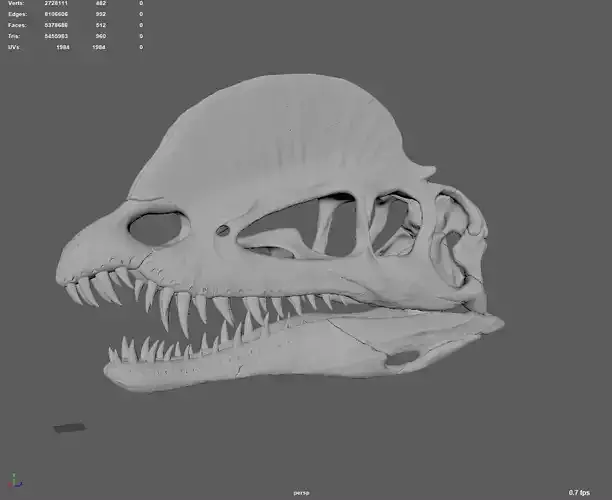Click the 'Faces:' heads-up display label
The height and width of the screenshot is (500, 612).
coord(17,25)
